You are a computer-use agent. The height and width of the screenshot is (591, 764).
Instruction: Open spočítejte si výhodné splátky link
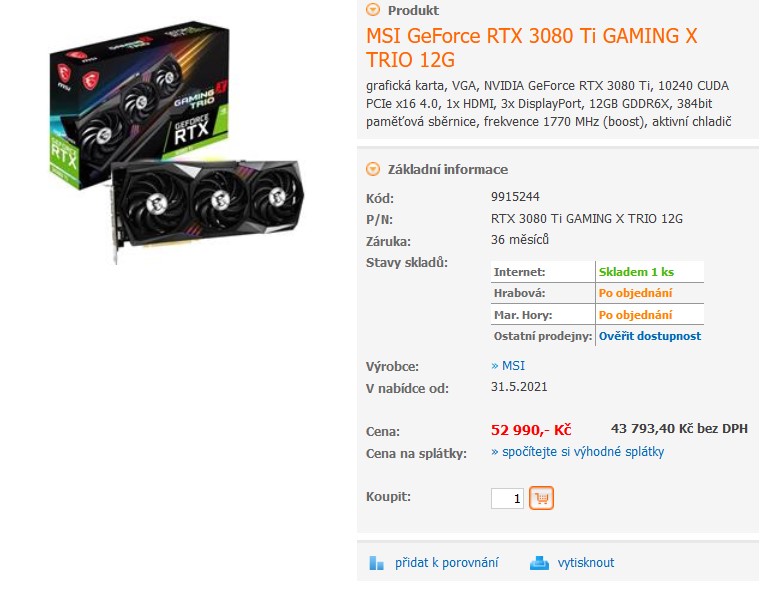(577, 452)
